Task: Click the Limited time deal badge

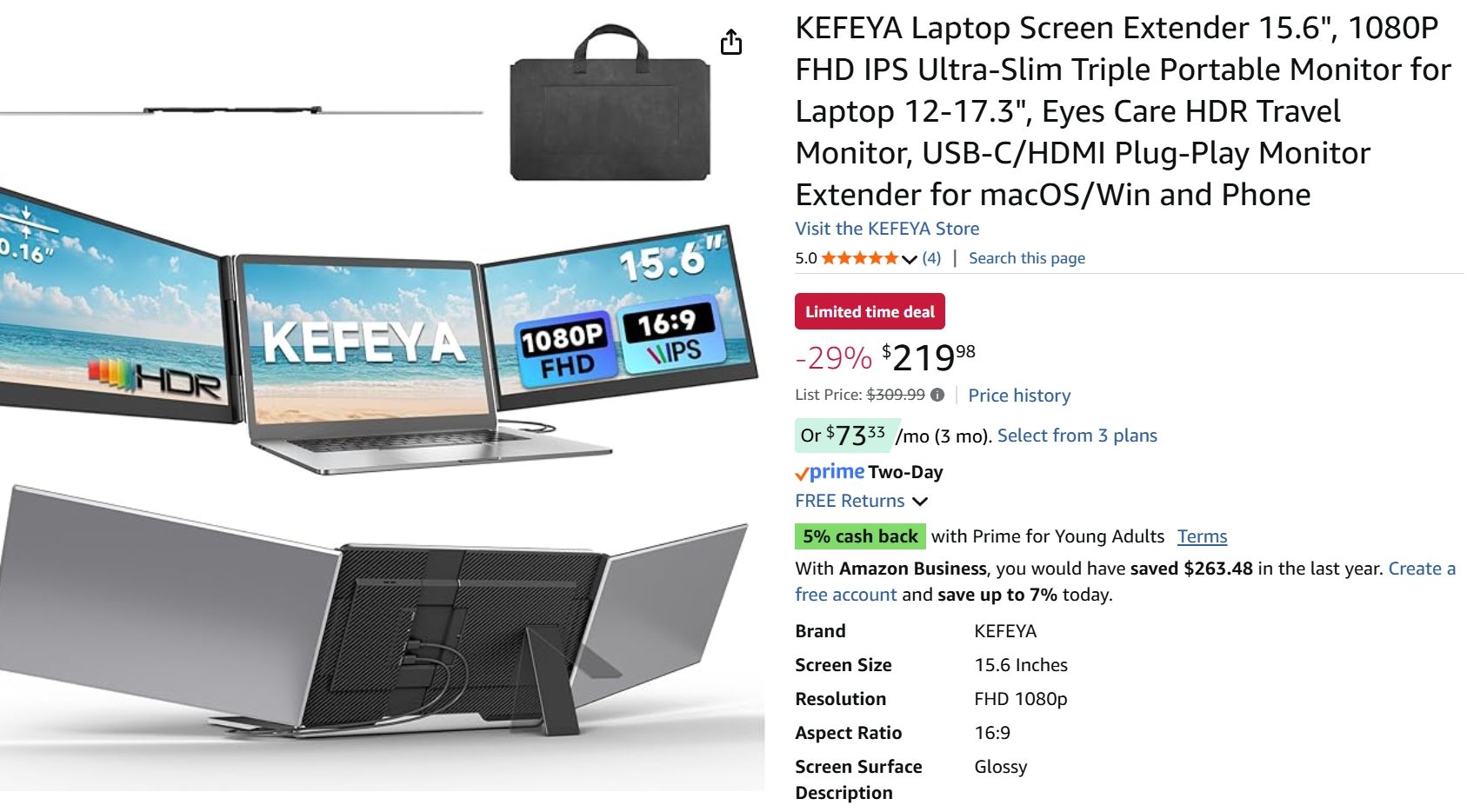Action: (870, 311)
